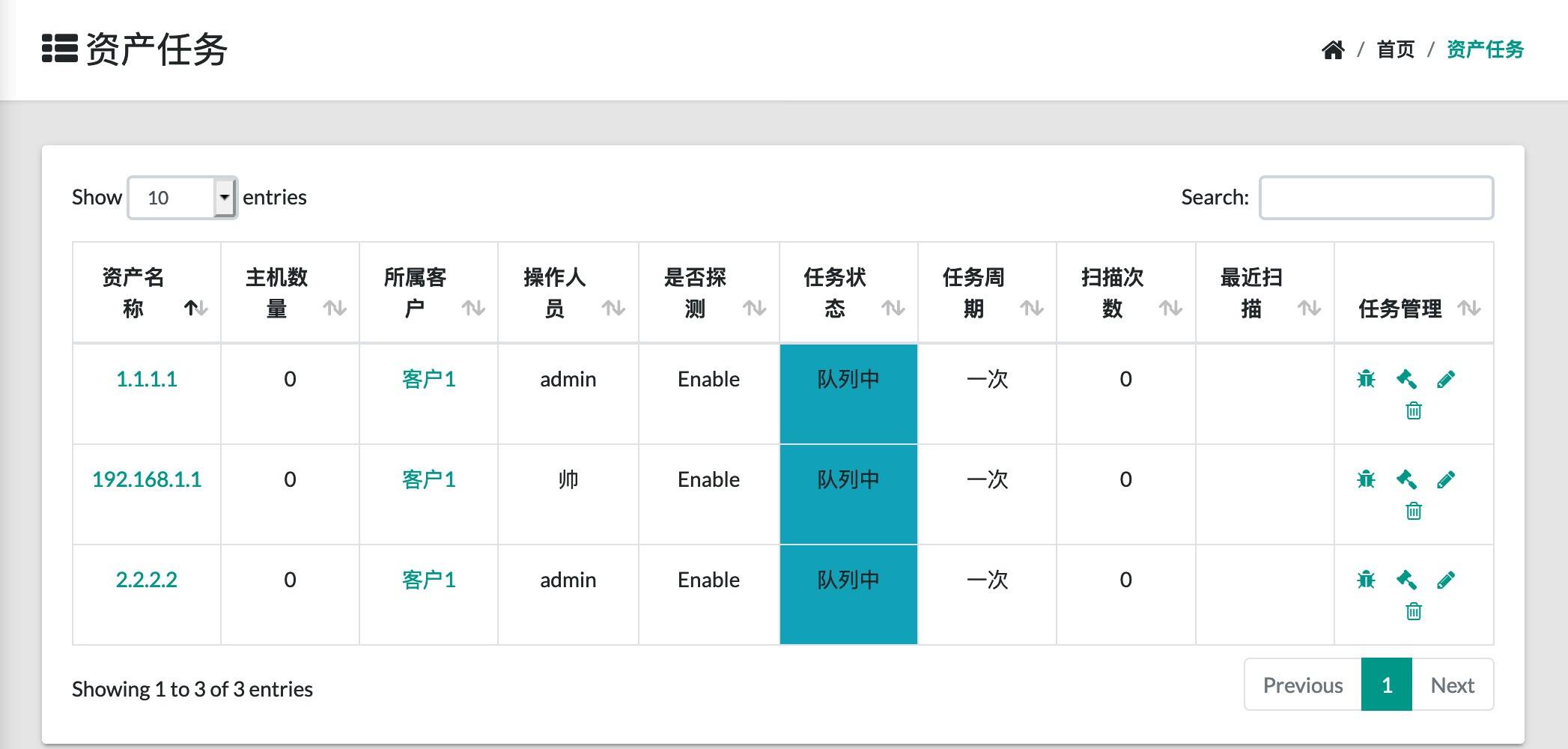Screen dimensions: 1568x749
Task: Sort by 操作人员 column
Action: click(568, 293)
